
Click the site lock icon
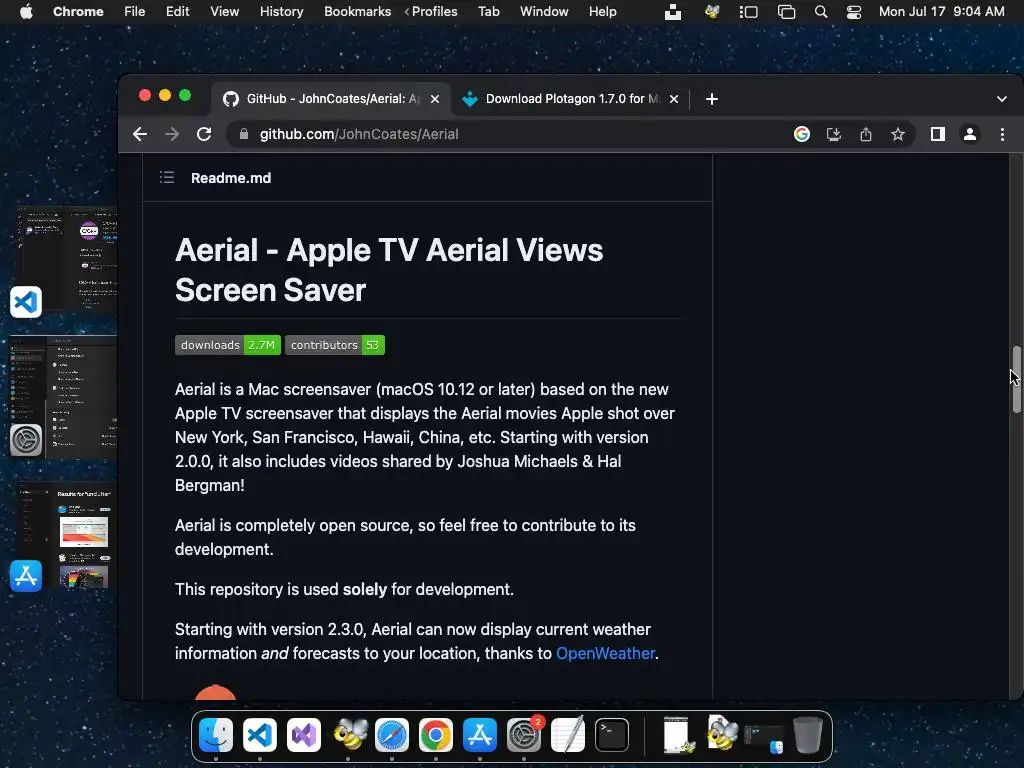(x=244, y=134)
